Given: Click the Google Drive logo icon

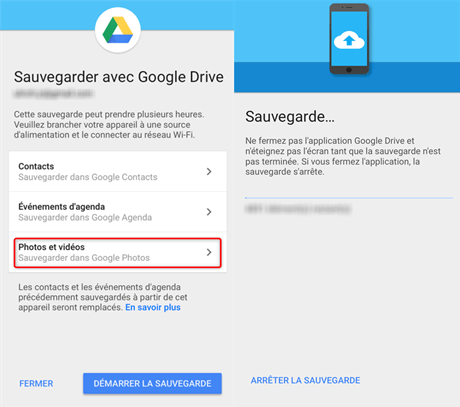Looking at the screenshot, I should (x=118, y=30).
